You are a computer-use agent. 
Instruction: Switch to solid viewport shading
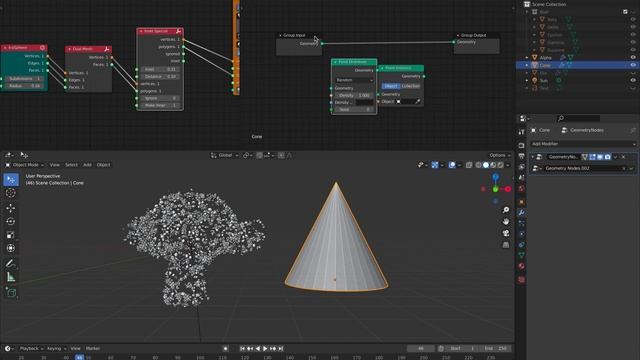[x=486, y=165]
